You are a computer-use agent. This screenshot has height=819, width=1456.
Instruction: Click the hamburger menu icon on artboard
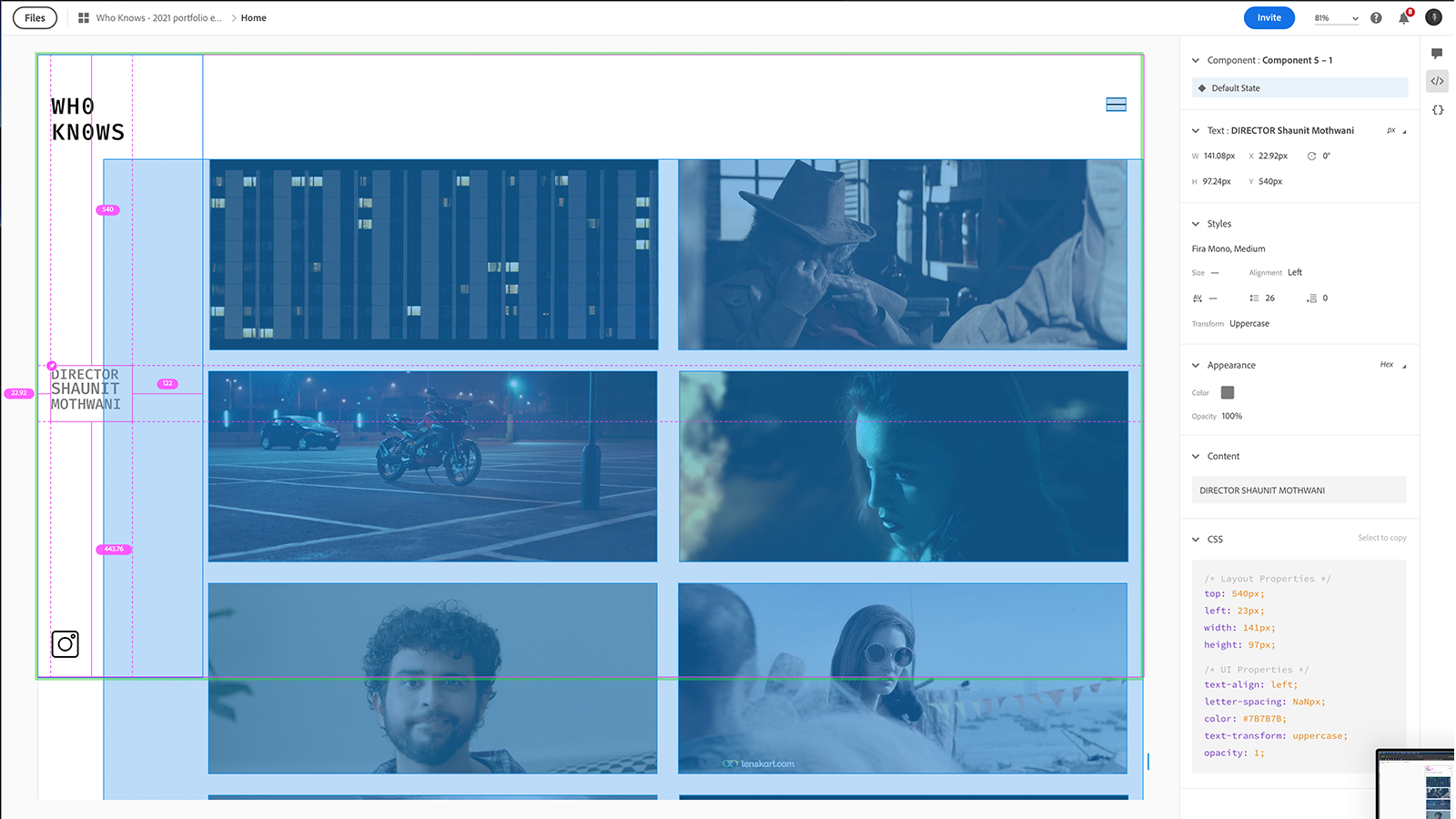[x=1116, y=105]
